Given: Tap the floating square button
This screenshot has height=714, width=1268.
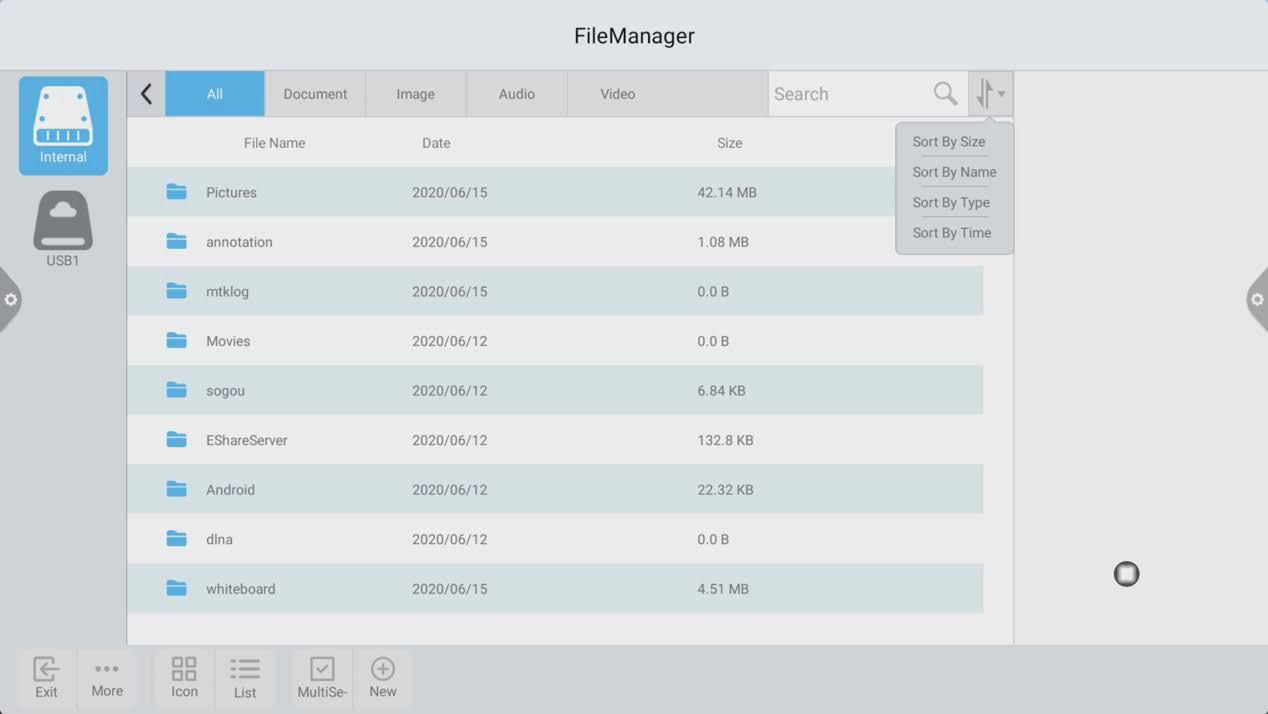Looking at the screenshot, I should 1126,574.
